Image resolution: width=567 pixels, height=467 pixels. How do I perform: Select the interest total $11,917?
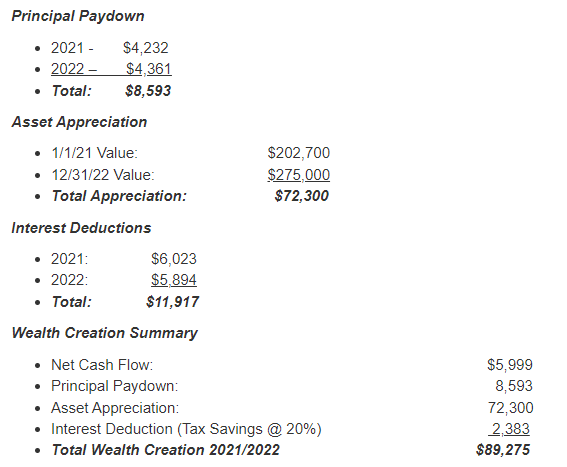tap(173, 302)
